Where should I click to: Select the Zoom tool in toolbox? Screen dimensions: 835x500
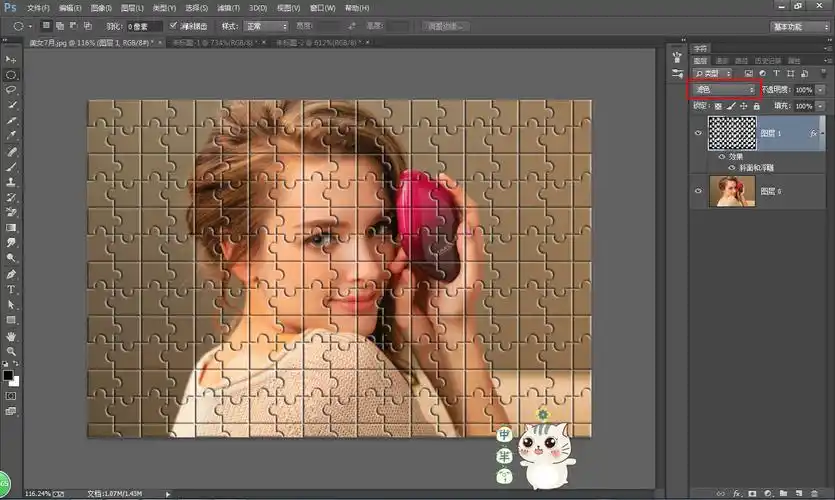pos(11,351)
